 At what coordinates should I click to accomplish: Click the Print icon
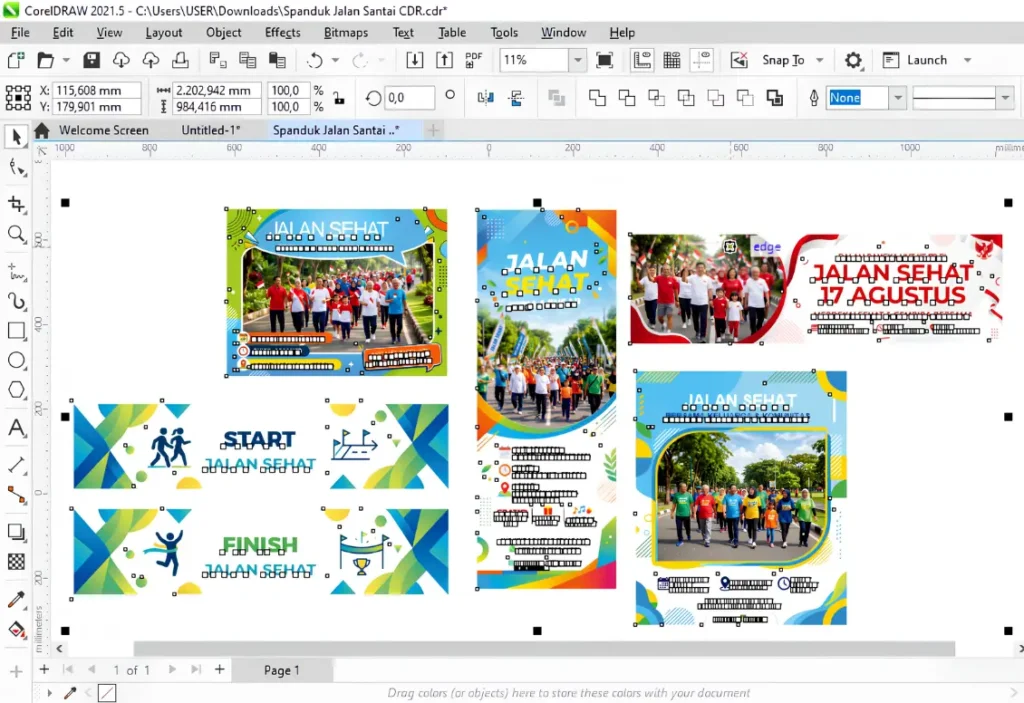click(180, 60)
